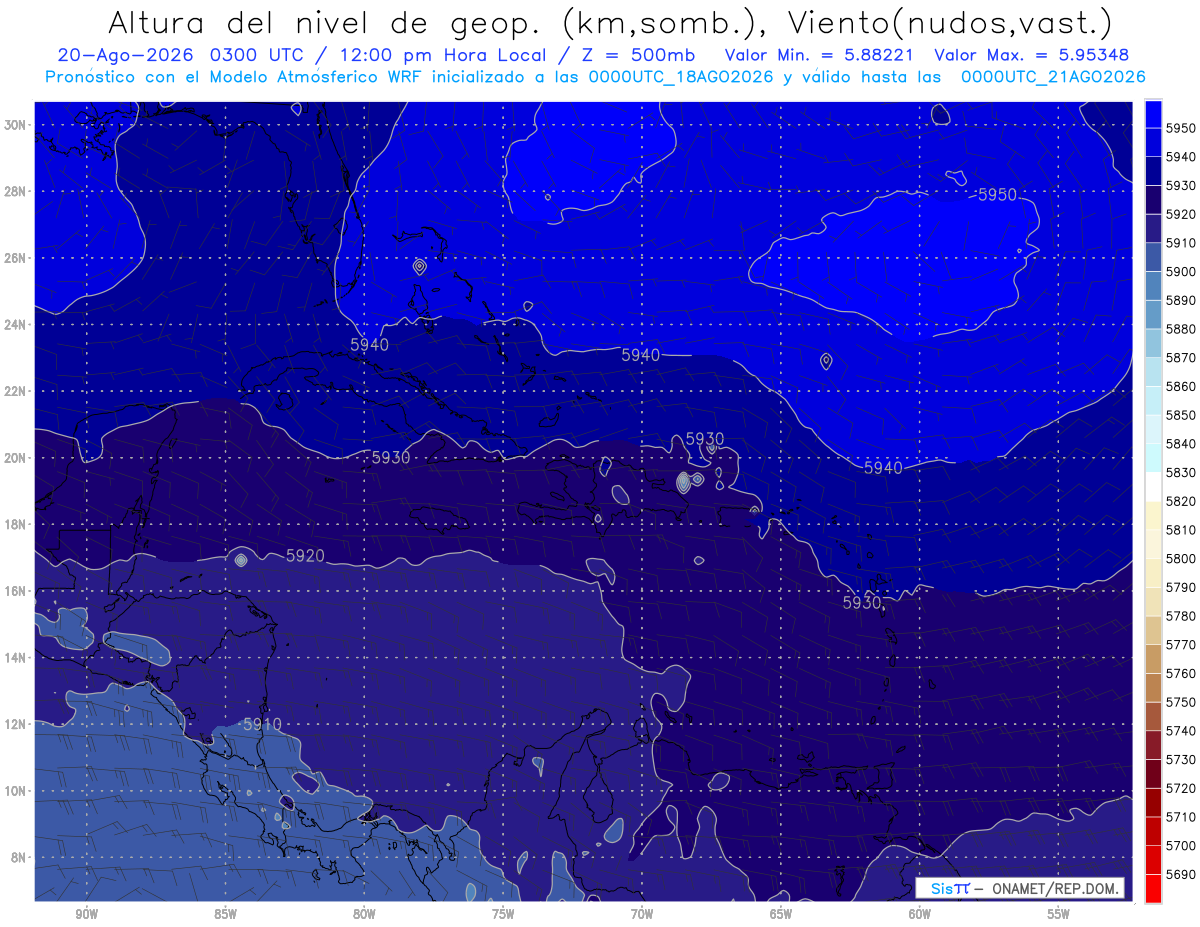This screenshot has height=927, width=1200.
Task: Click the bright red legend swatch below 5690
Action: tap(1153, 888)
